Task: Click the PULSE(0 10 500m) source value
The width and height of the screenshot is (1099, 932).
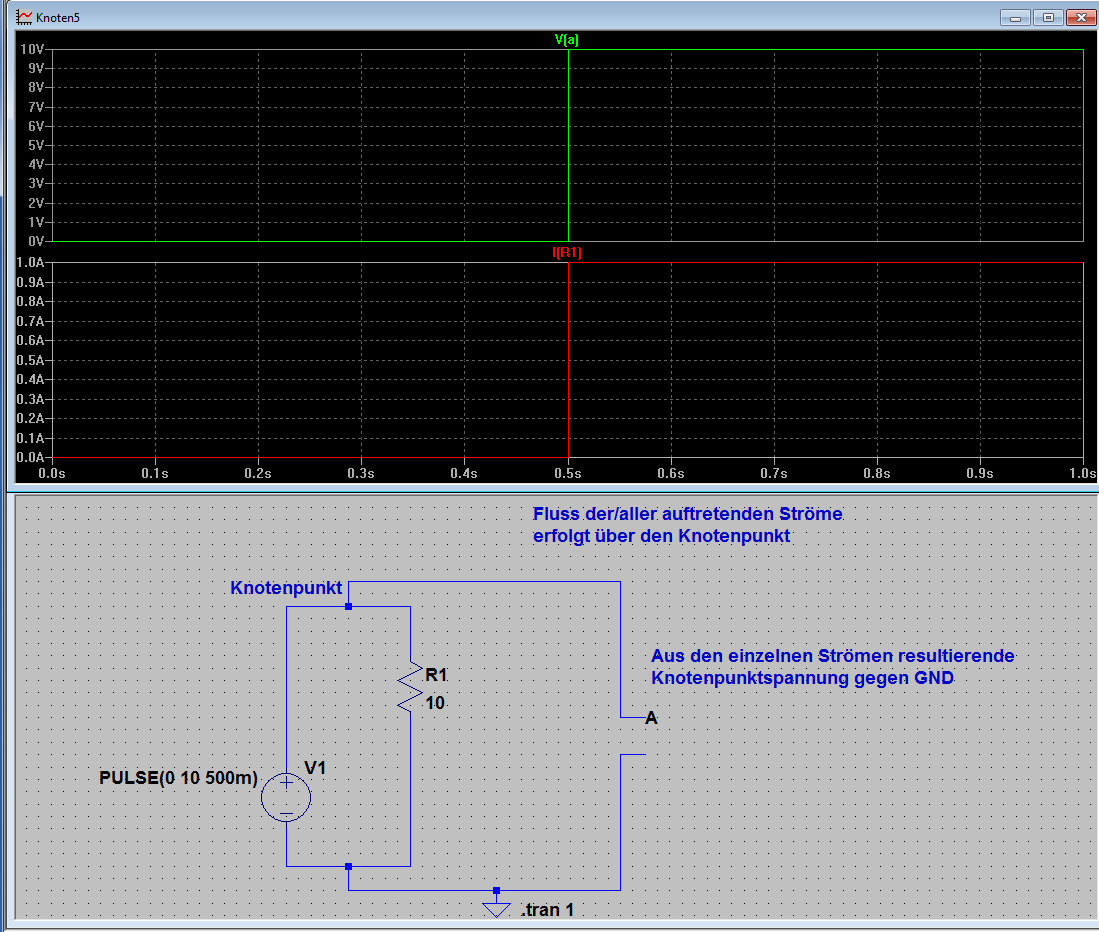Action: click(x=179, y=778)
